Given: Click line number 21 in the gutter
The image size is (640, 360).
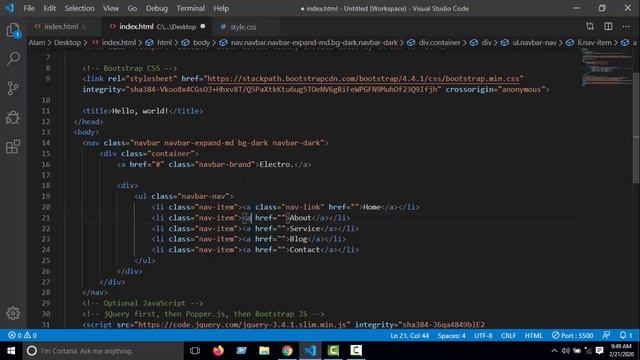Looking at the screenshot, I should 46,218.
